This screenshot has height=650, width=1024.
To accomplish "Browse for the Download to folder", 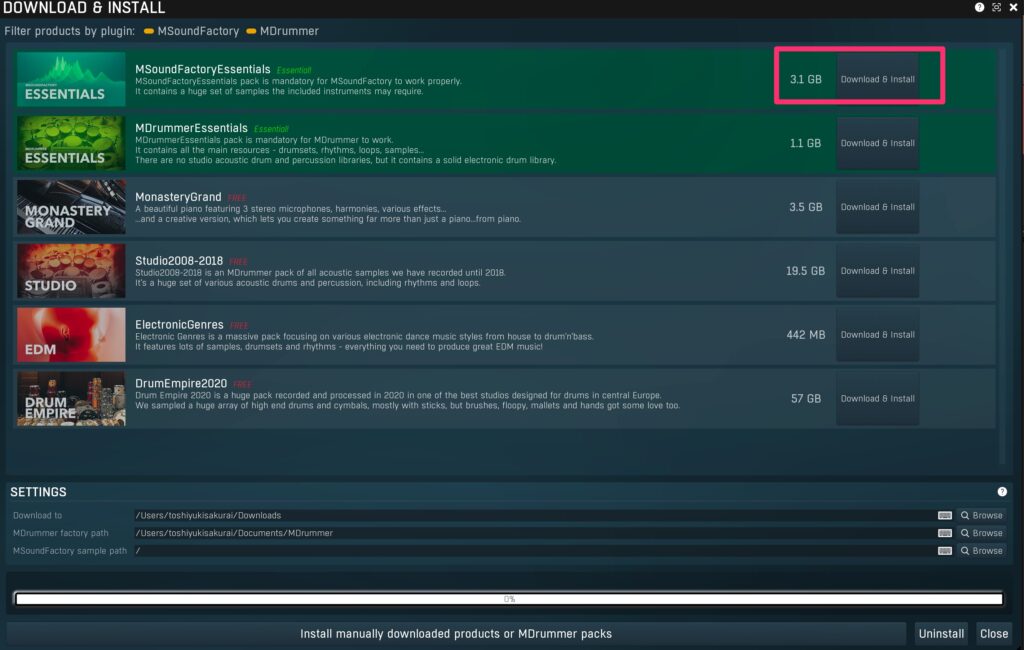I will pyautogui.click(x=981, y=515).
